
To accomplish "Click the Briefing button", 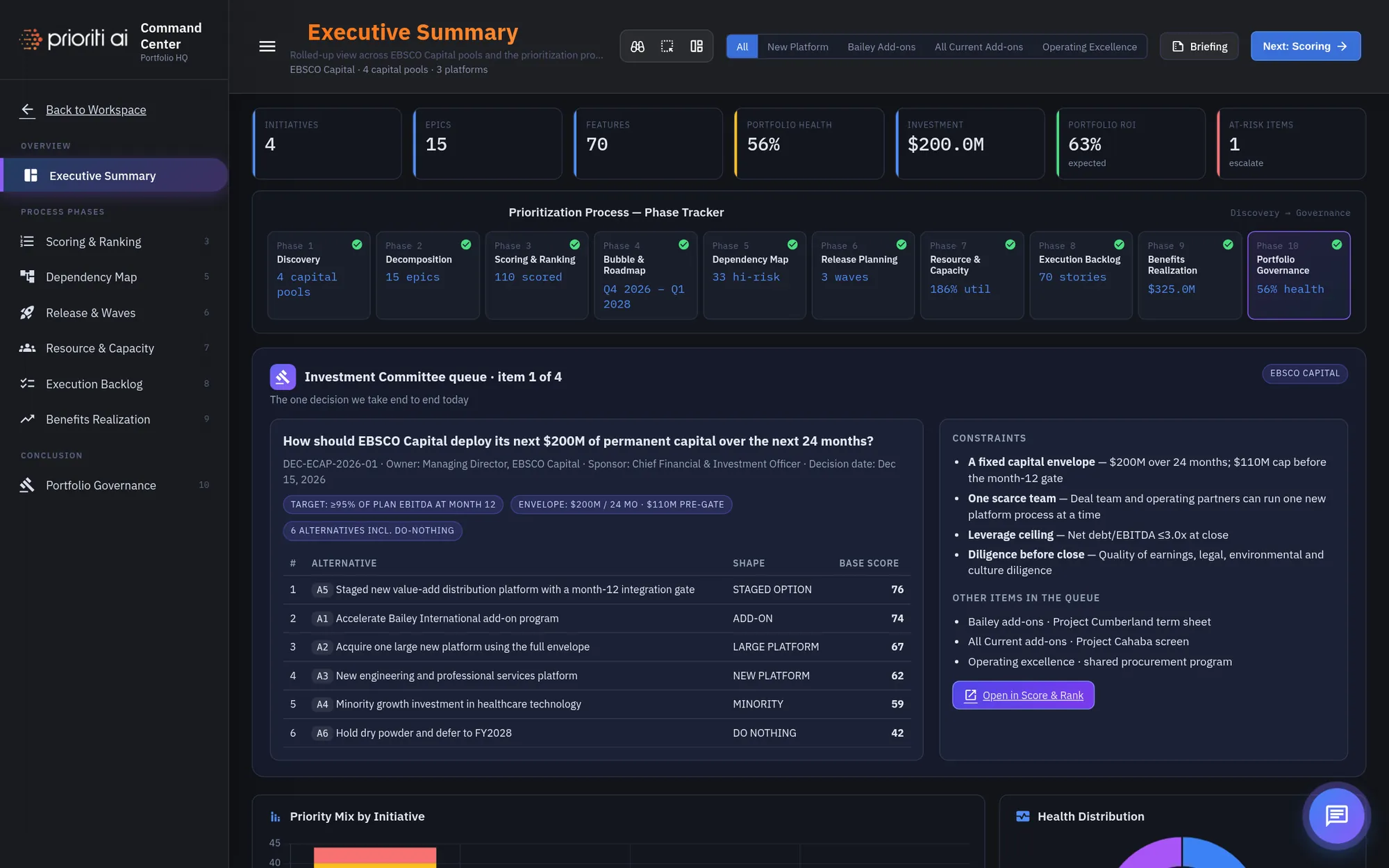I will tap(1199, 47).
